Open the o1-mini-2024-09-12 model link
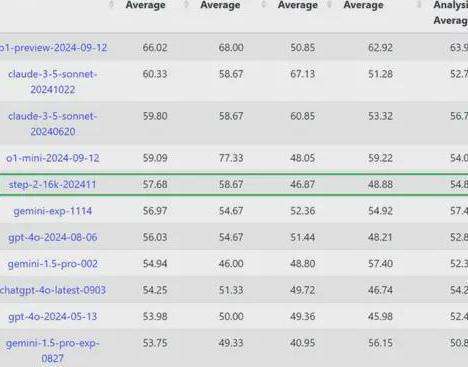The height and width of the screenshot is (367, 468). (x=53, y=158)
